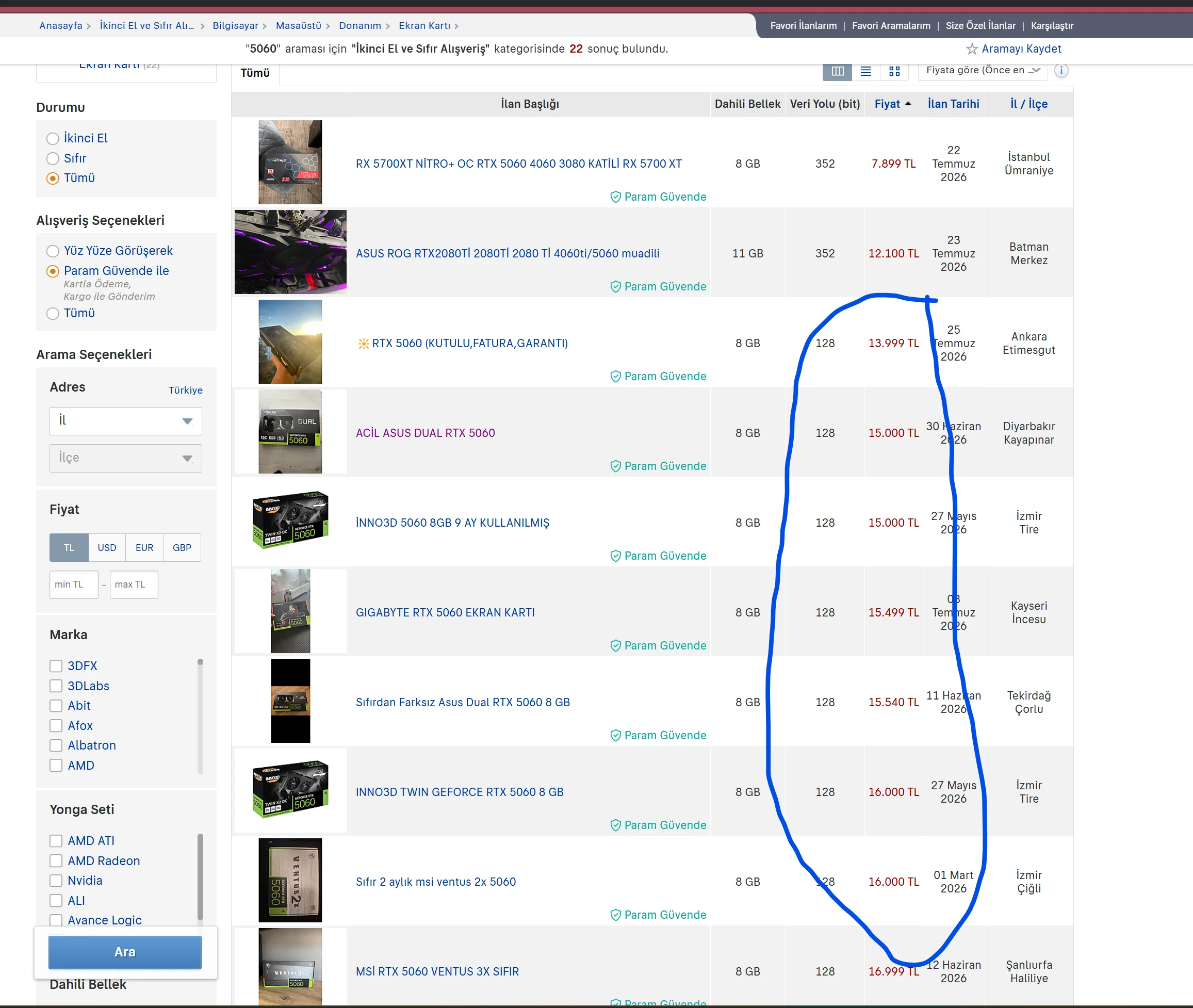Go to Ekran Kartı in the breadcrumb
This screenshot has height=1008, width=1193.
click(x=424, y=26)
